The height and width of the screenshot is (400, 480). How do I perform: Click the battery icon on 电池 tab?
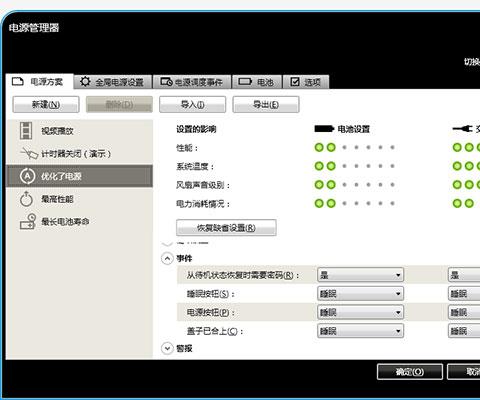pos(245,82)
